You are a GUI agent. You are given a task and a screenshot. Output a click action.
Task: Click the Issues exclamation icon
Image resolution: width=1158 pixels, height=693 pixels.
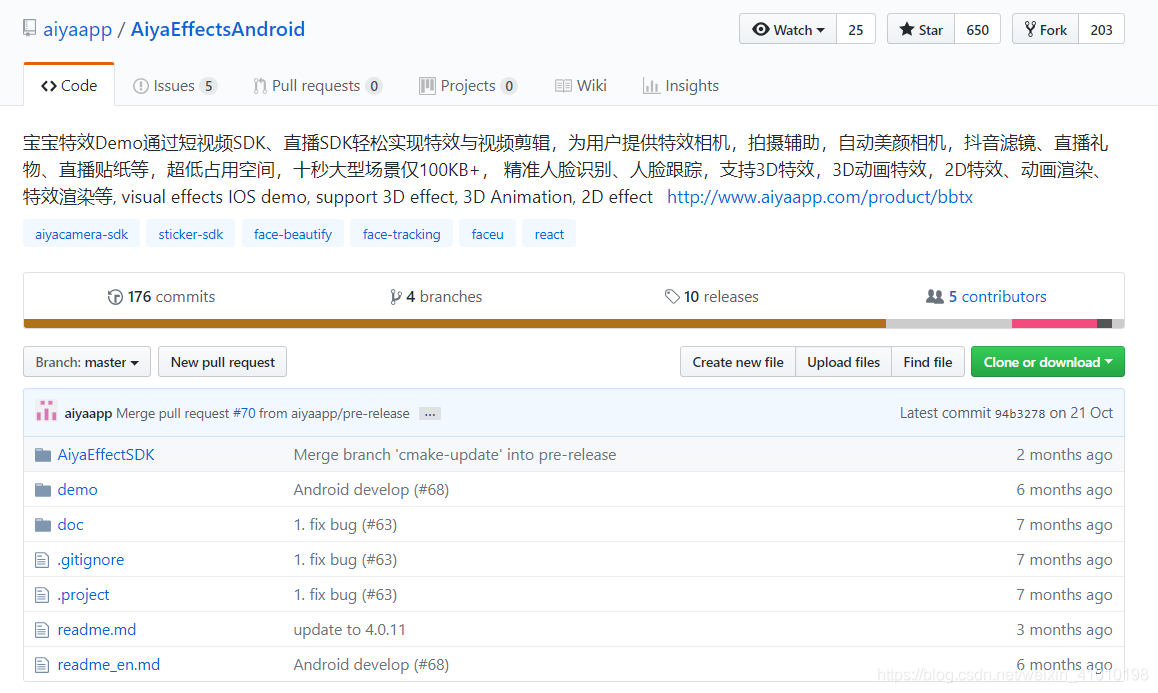140,86
